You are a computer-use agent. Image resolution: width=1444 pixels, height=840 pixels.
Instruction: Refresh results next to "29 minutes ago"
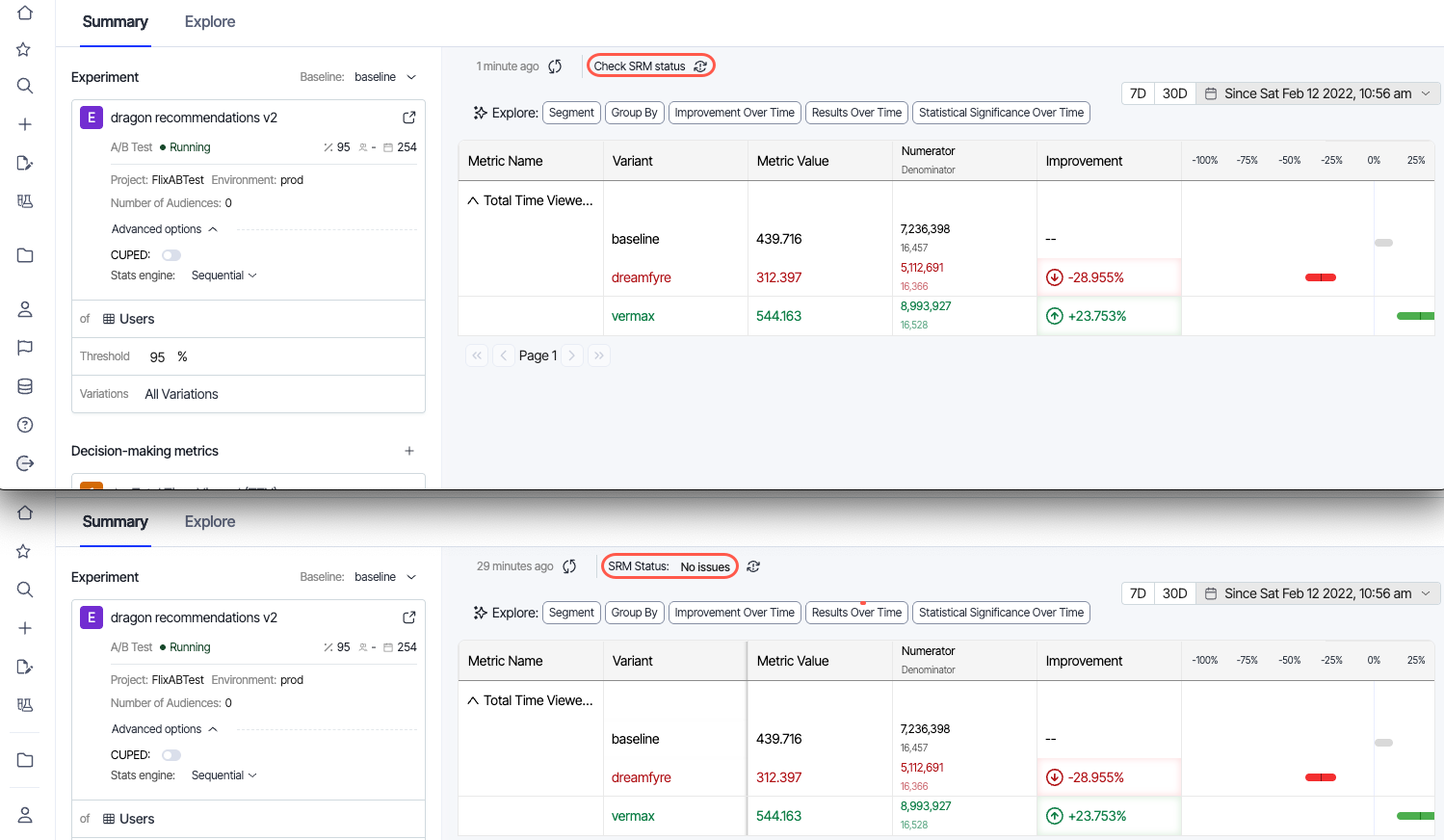click(569, 566)
